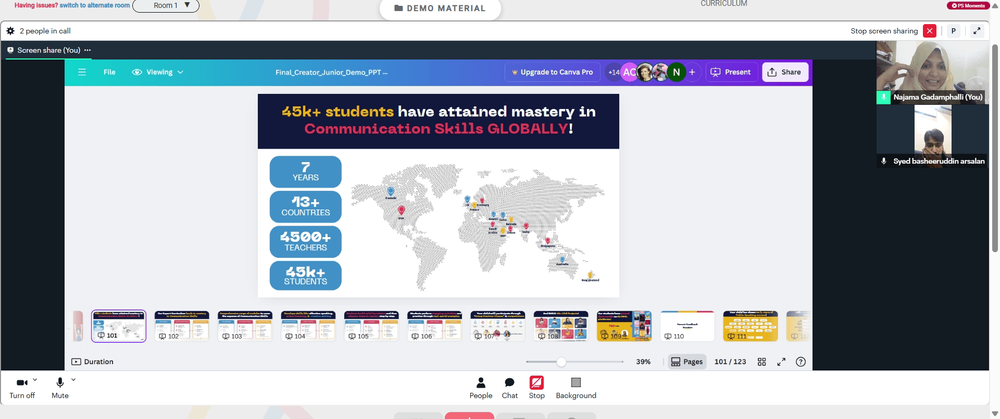Click Stop screen sharing X button

point(929,31)
